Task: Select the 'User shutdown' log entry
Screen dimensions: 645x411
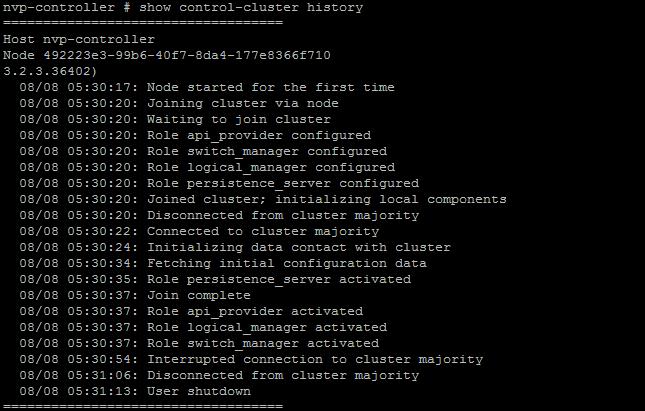Action: coord(135,392)
